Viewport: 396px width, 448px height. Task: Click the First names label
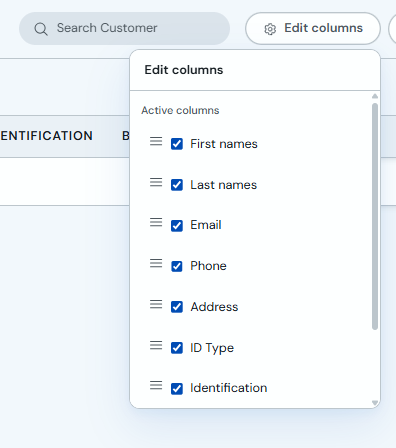point(224,144)
